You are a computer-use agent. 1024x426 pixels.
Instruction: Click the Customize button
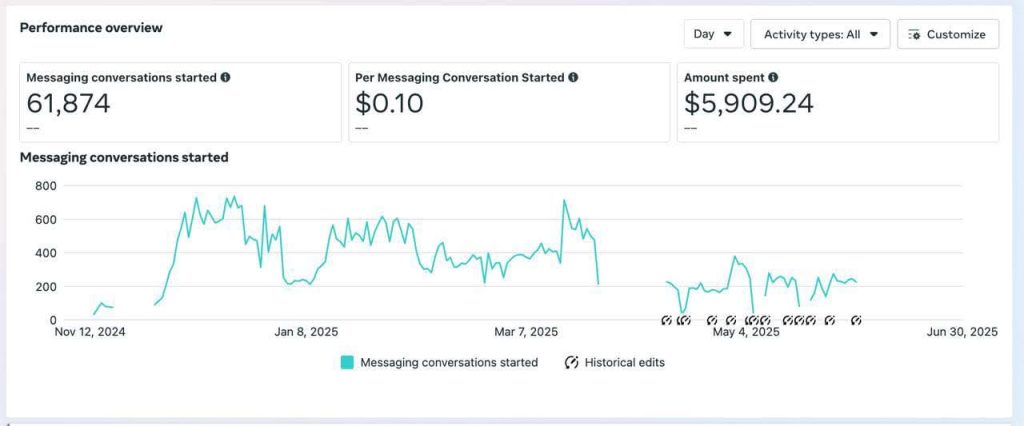(946, 34)
